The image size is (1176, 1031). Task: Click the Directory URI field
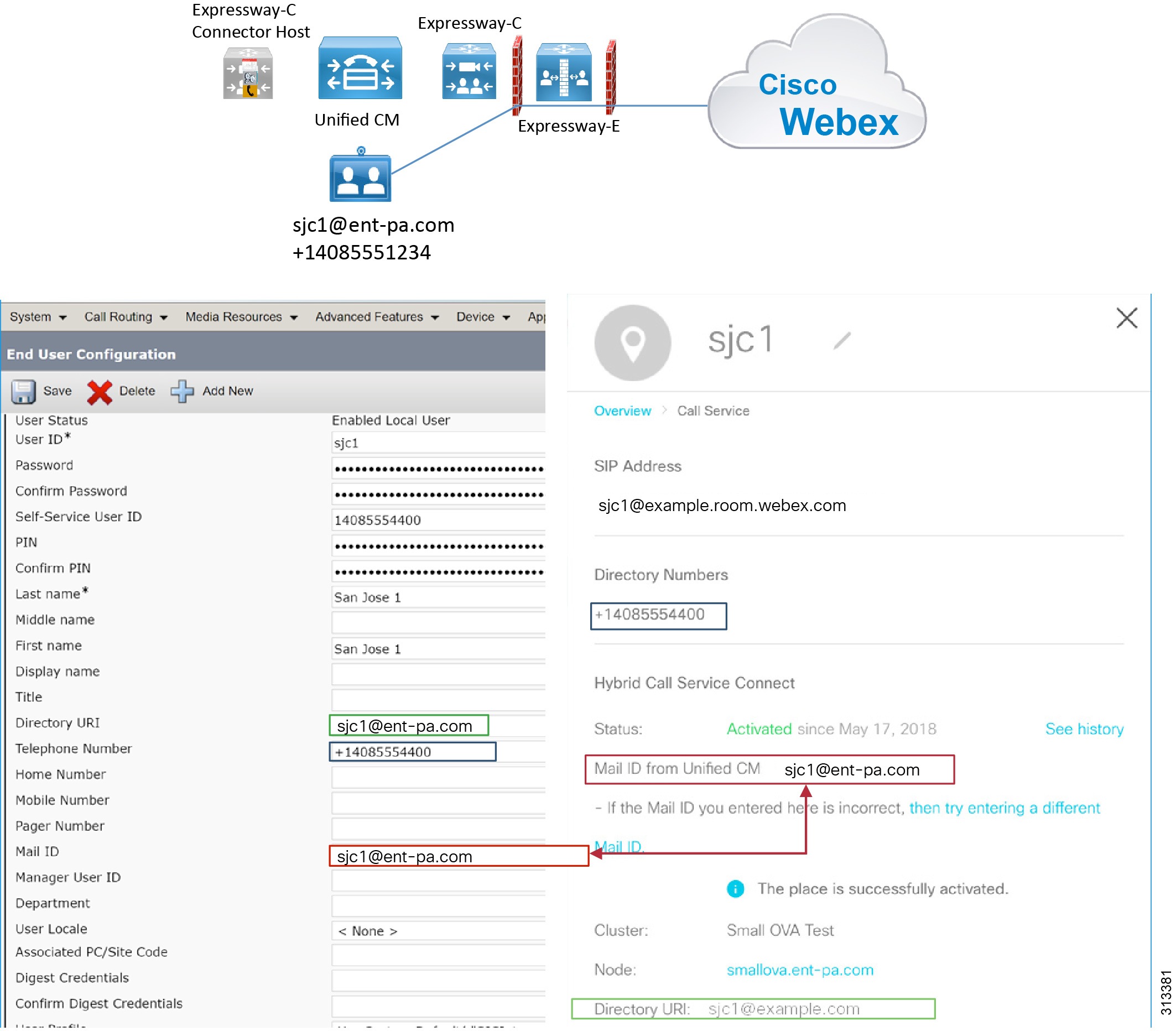point(410,727)
